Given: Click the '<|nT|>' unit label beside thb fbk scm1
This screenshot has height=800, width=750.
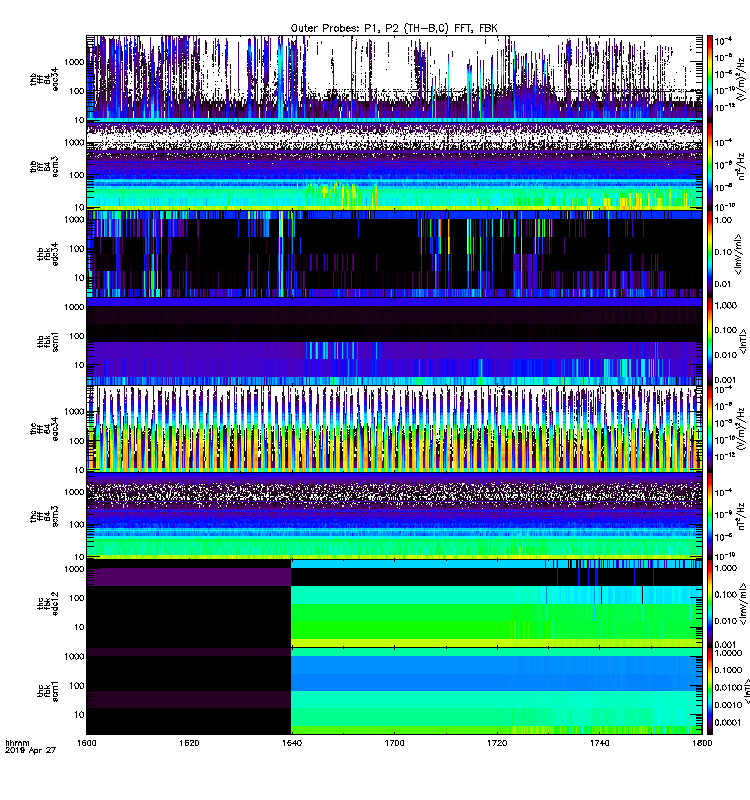Looking at the screenshot, I should (742, 341).
